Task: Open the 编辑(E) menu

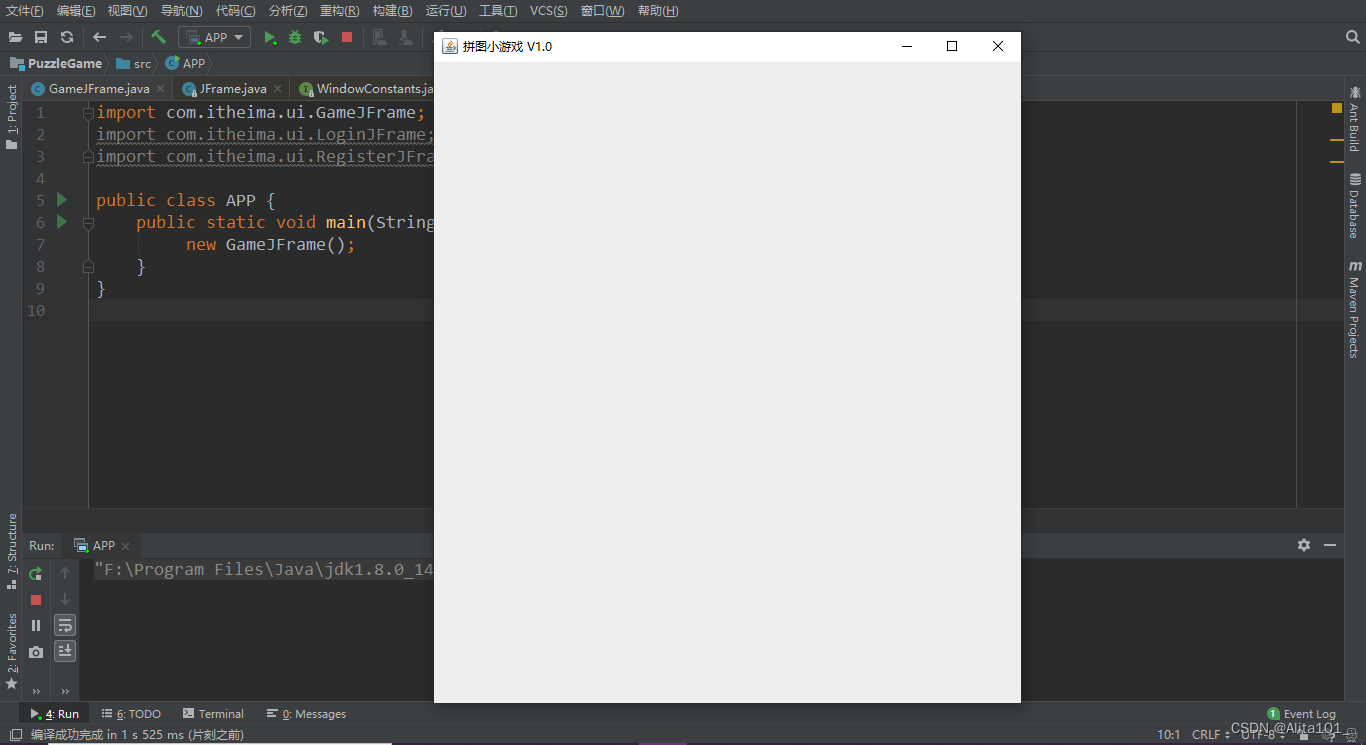Action: [x=76, y=11]
